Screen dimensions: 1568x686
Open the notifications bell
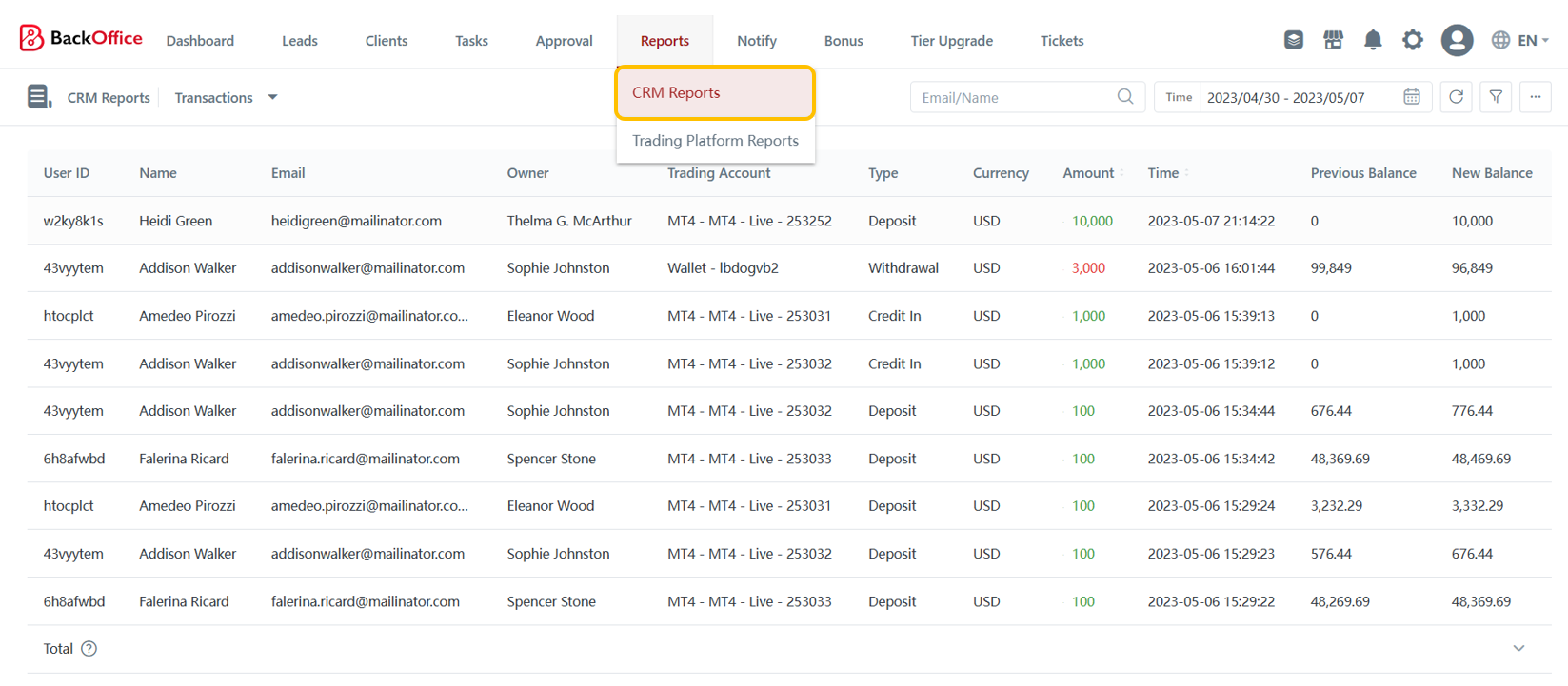(1372, 40)
